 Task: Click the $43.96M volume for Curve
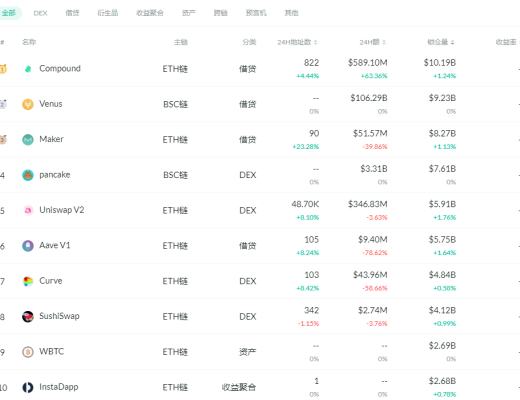point(370,275)
